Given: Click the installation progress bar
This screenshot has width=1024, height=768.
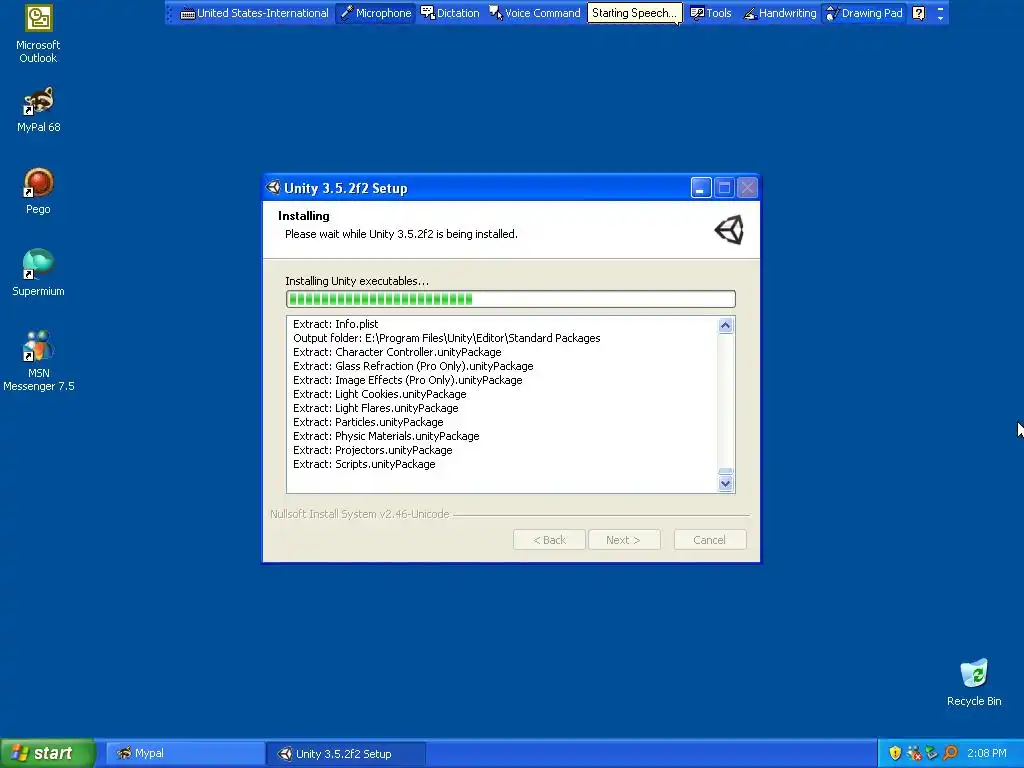Looking at the screenshot, I should tap(511, 299).
